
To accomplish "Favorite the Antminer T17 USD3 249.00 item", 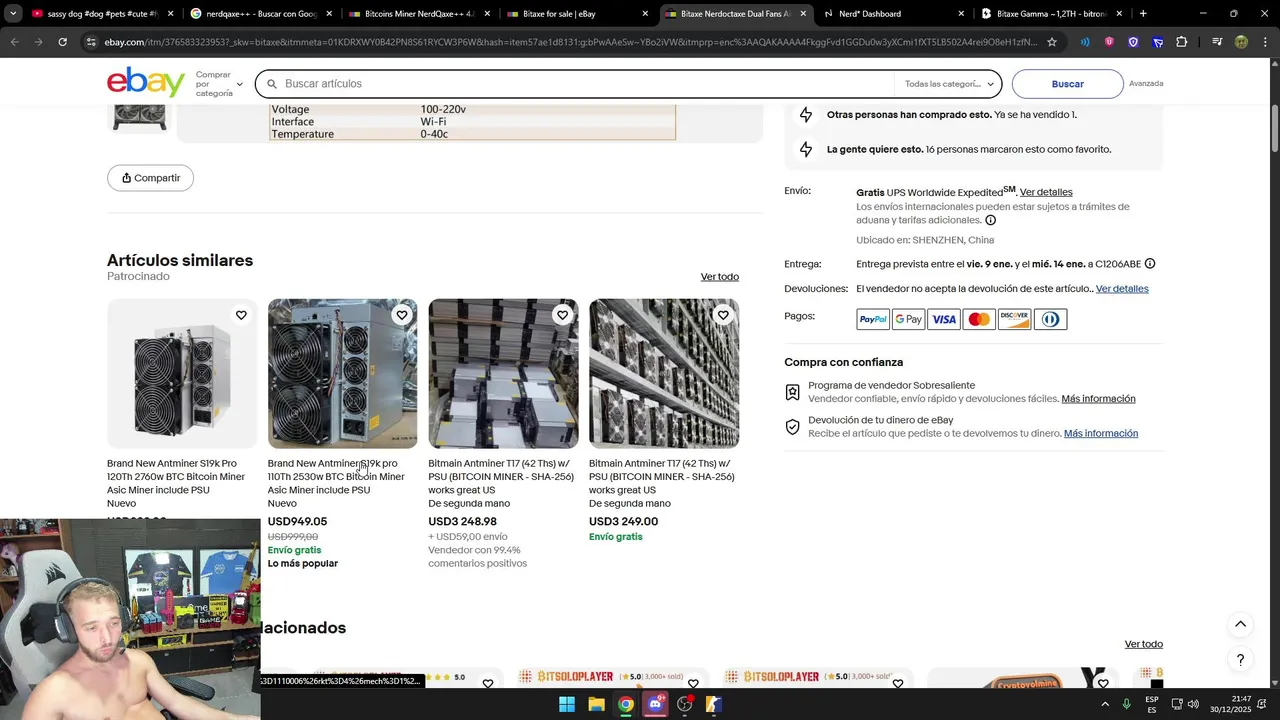I will 723,315.
